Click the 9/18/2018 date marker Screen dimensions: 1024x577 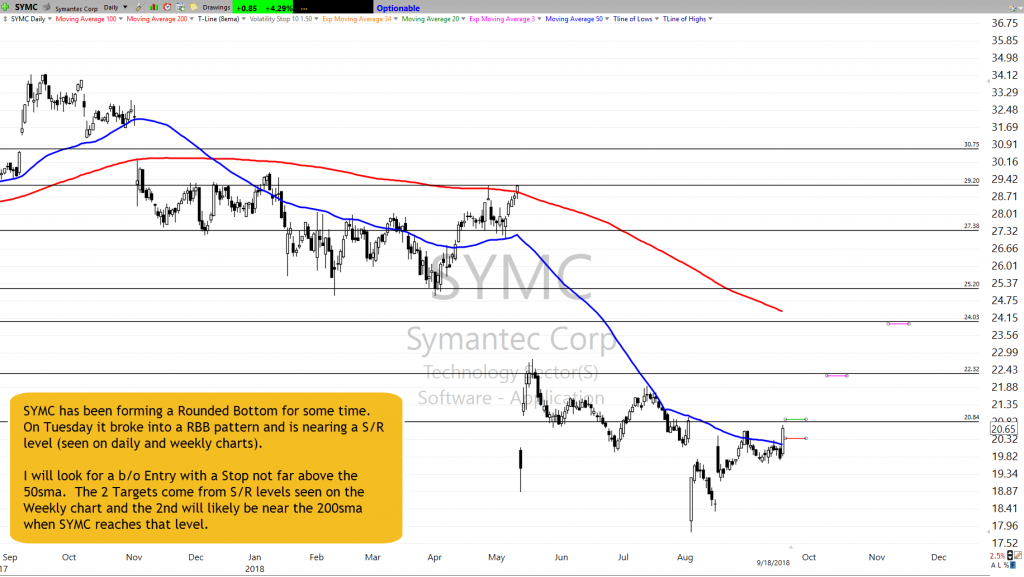pyautogui.click(x=773, y=563)
